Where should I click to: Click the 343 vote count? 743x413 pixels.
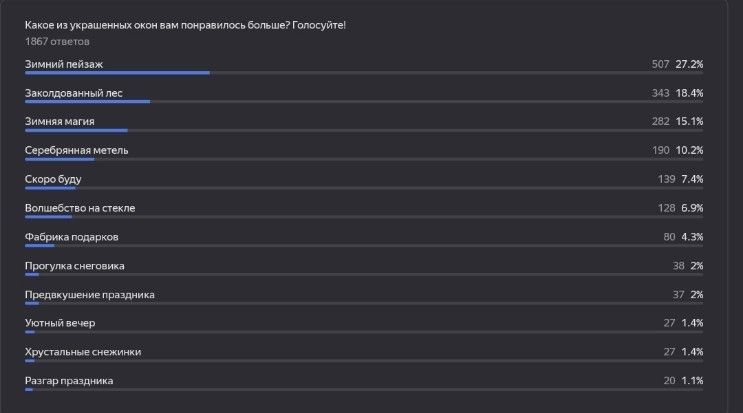tap(659, 93)
